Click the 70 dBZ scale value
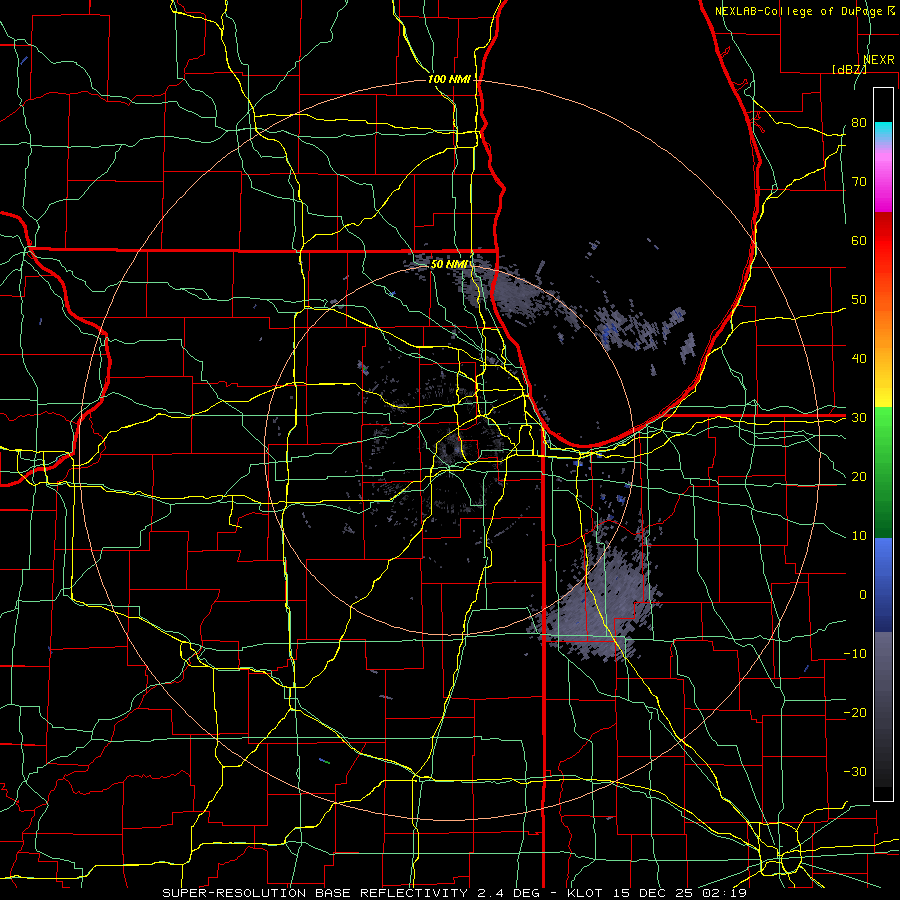Viewport: 900px width, 900px height. [859, 181]
